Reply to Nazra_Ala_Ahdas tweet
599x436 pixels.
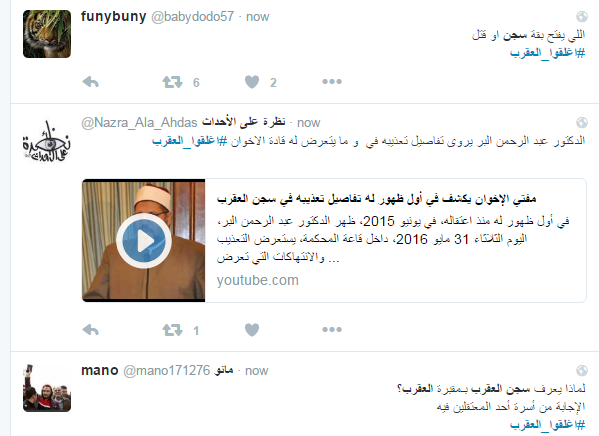pyautogui.click(x=91, y=329)
